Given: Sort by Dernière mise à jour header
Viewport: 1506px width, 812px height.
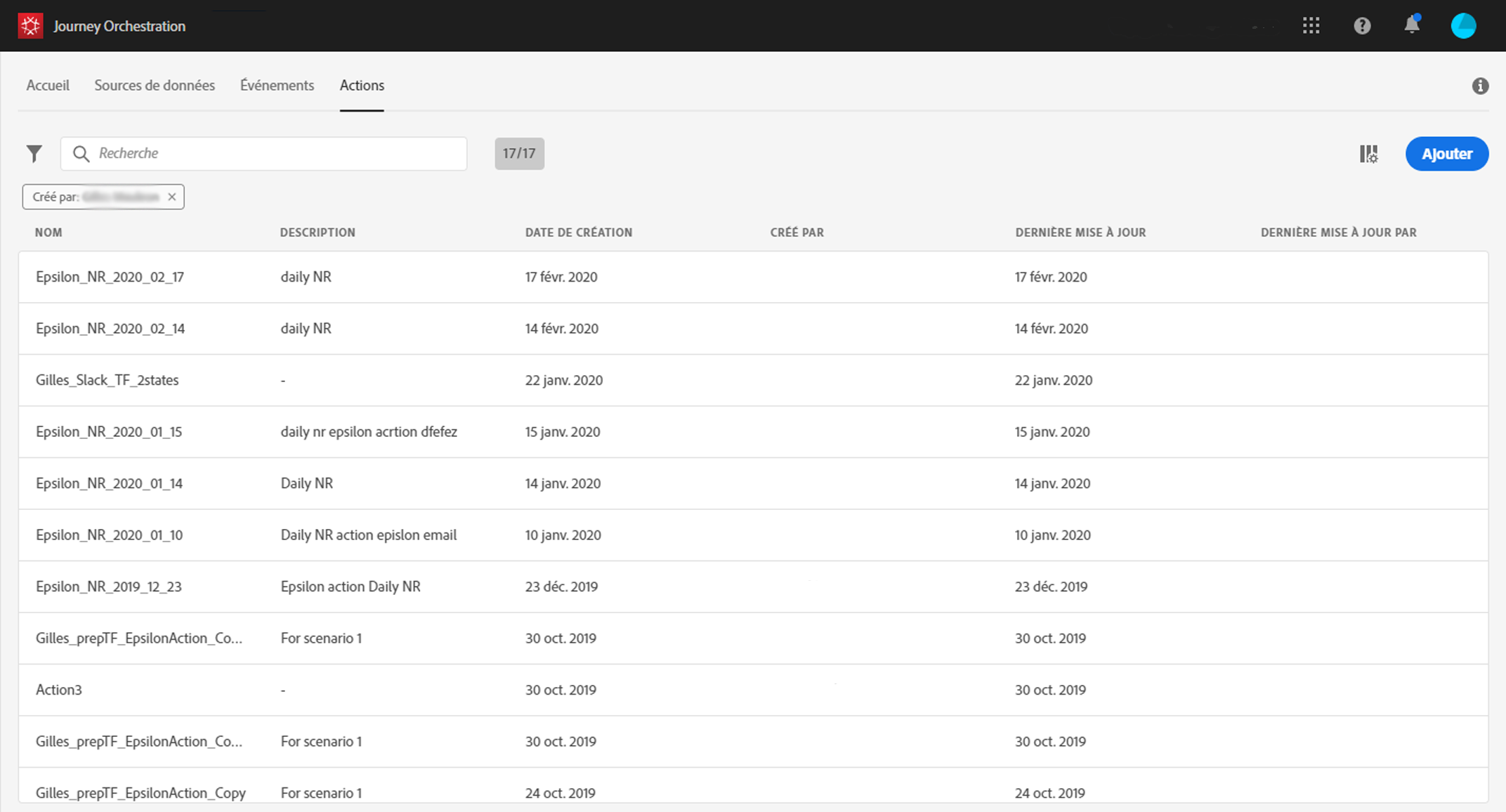Looking at the screenshot, I should coord(1080,233).
